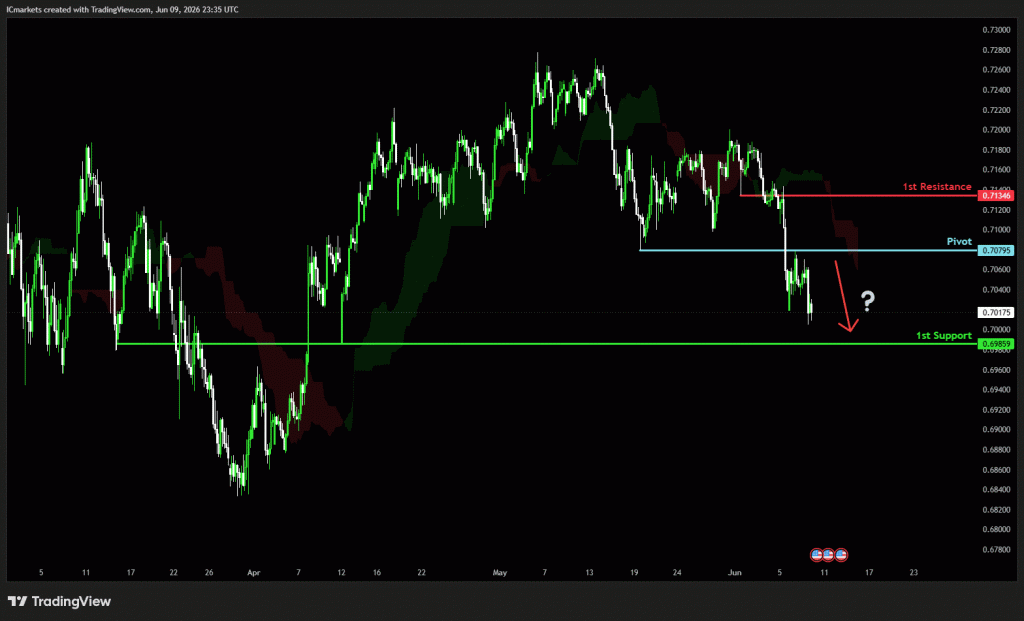Click the TradingView logo at bottom left

(59, 601)
